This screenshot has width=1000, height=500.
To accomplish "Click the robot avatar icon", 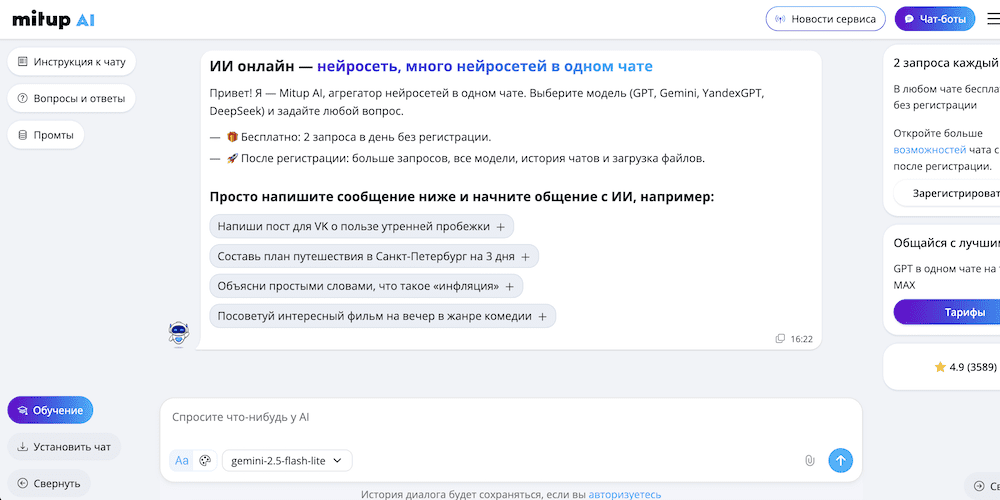I will pos(179,334).
